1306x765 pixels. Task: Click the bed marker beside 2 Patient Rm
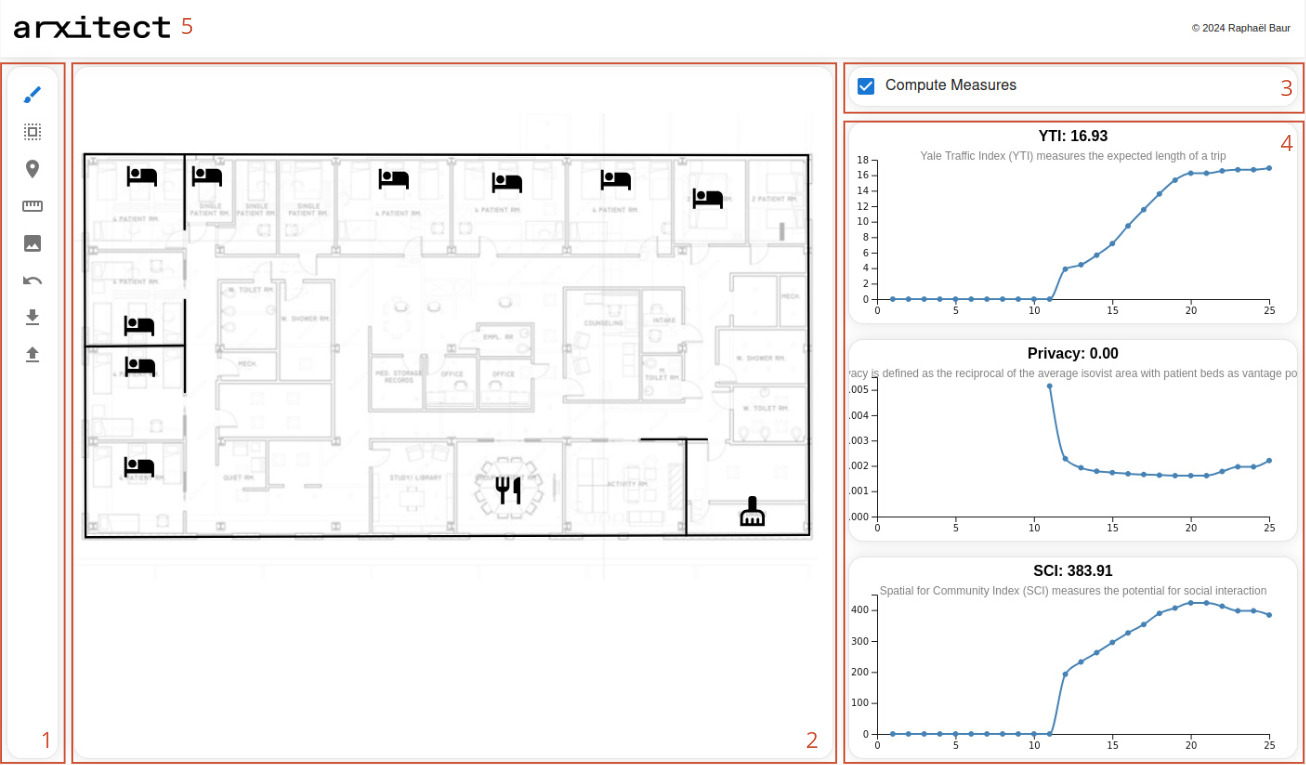pyautogui.click(x=708, y=197)
